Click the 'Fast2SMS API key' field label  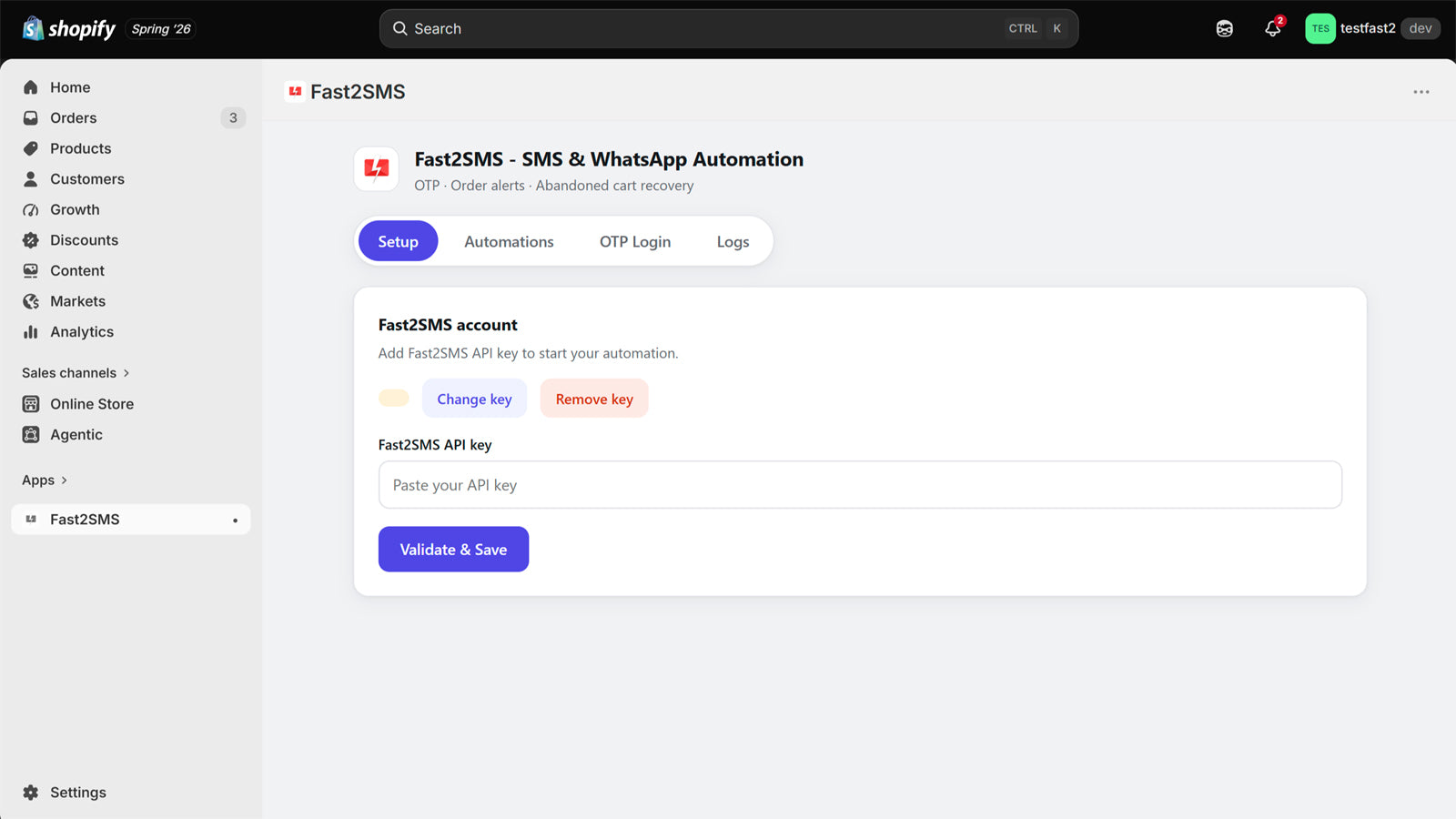point(435,445)
